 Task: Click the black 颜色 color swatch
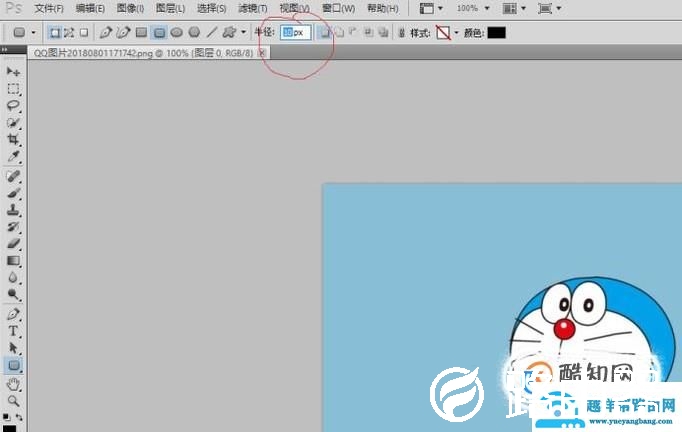(x=496, y=32)
